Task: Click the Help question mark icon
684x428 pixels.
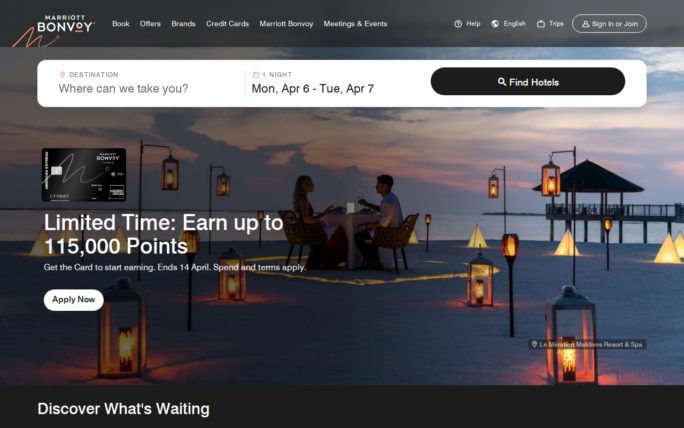Action: coord(458,24)
